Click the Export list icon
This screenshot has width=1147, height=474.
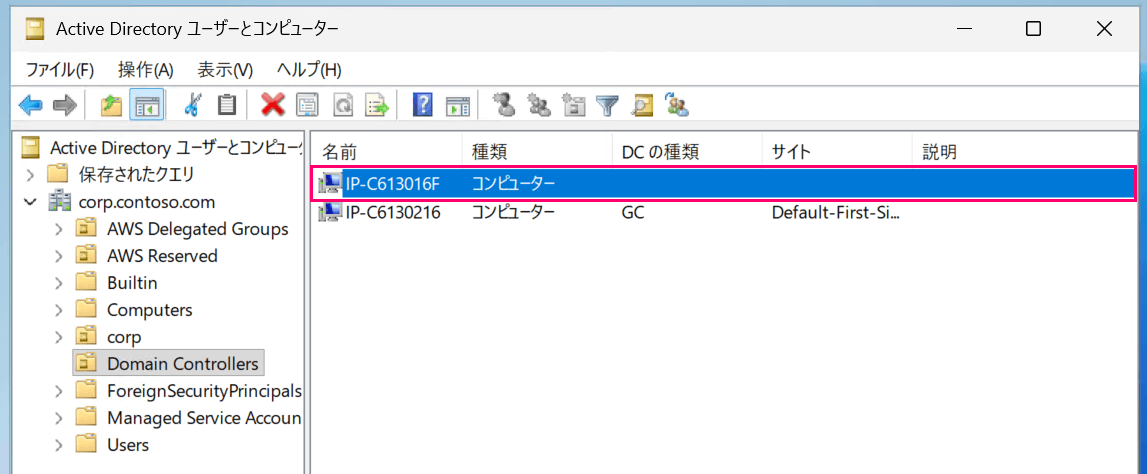[x=377, y=105]
